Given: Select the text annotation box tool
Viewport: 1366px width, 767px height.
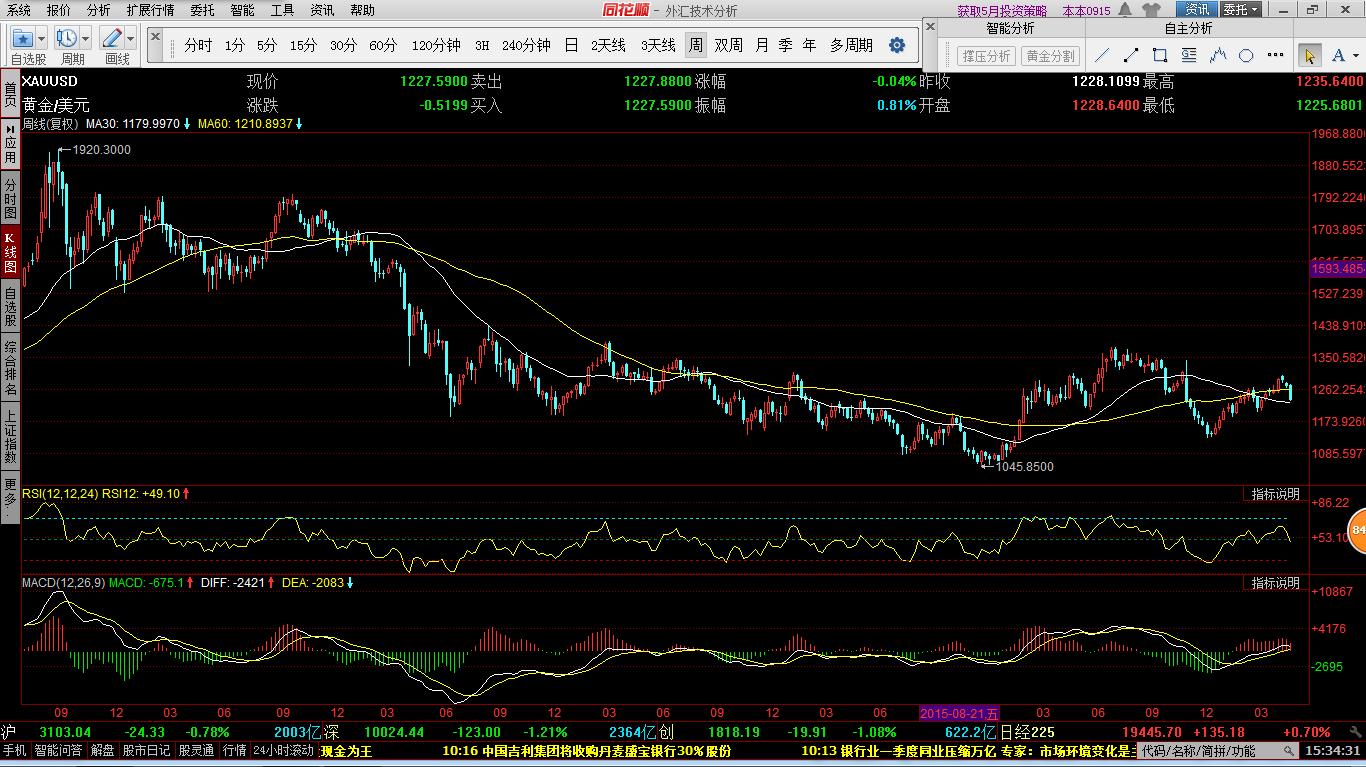Looking at the screenshot, I should pyautogui.click(x=1189, y=56).
